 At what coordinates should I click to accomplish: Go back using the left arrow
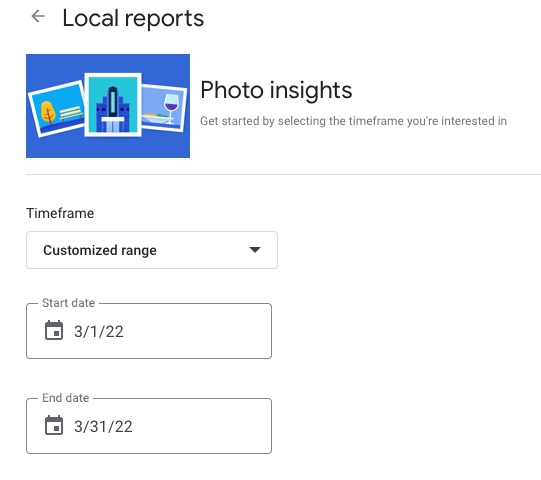[x=38, y=16]
